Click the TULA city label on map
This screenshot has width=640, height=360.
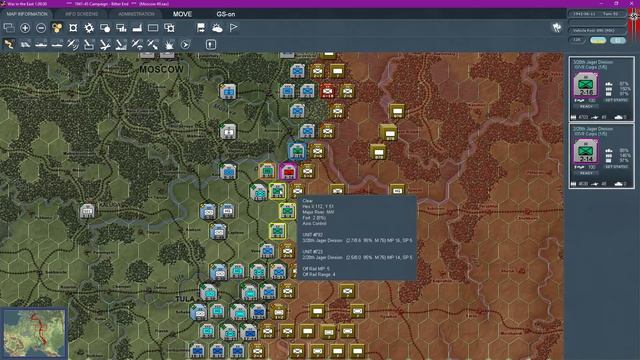pos(185,299)
